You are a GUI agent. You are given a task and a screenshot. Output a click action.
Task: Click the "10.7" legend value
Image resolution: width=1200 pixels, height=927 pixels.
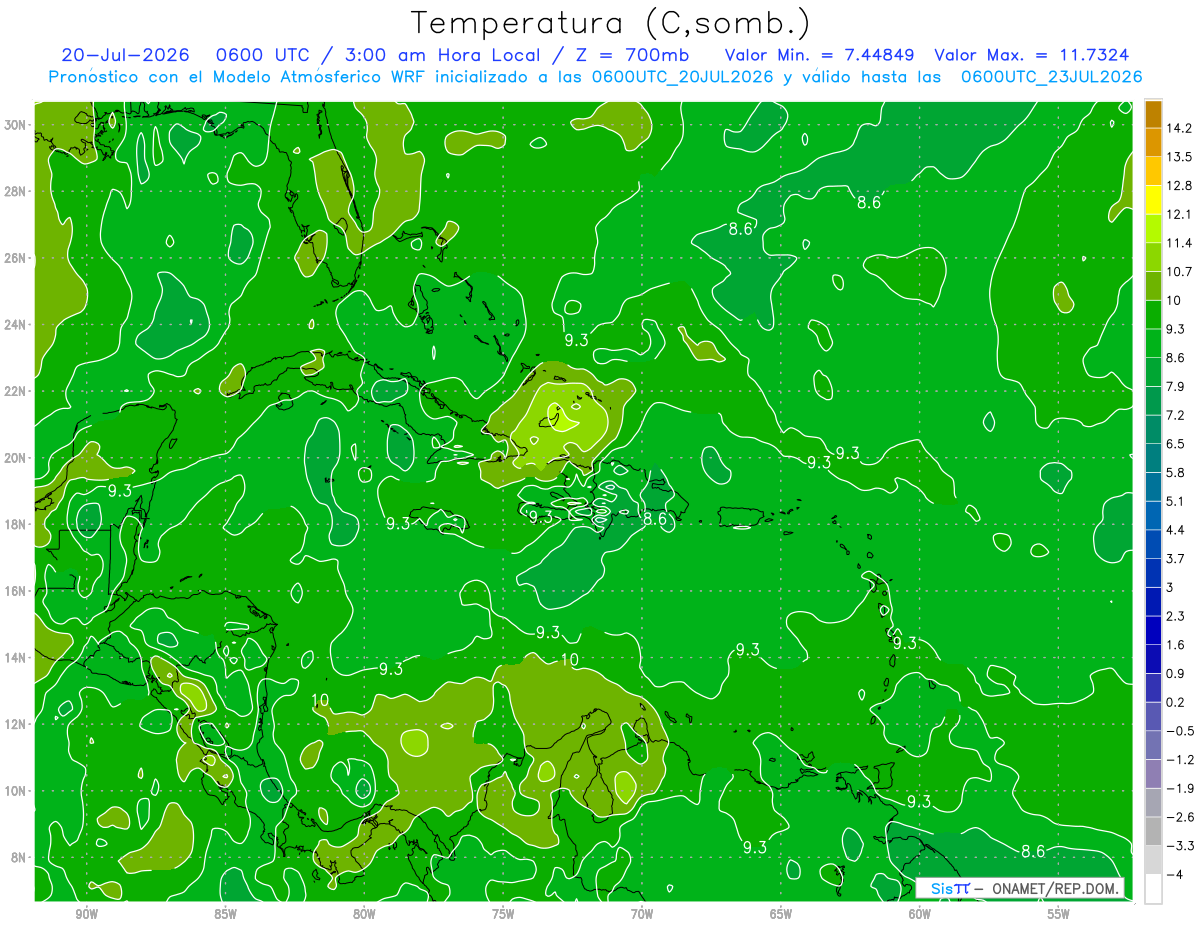(1180, 271)
